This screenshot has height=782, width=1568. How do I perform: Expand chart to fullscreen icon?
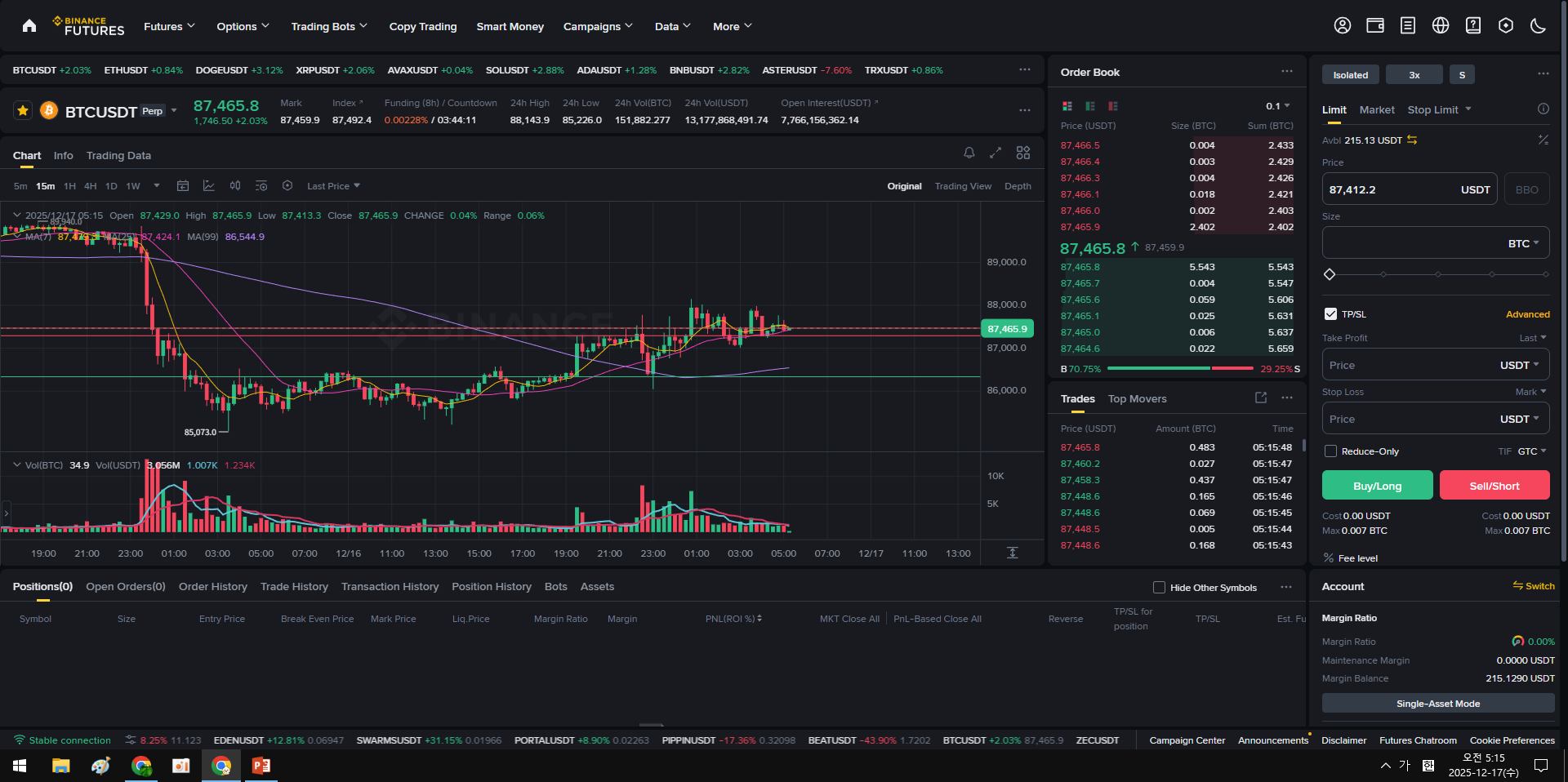click(x=996, y=153)
